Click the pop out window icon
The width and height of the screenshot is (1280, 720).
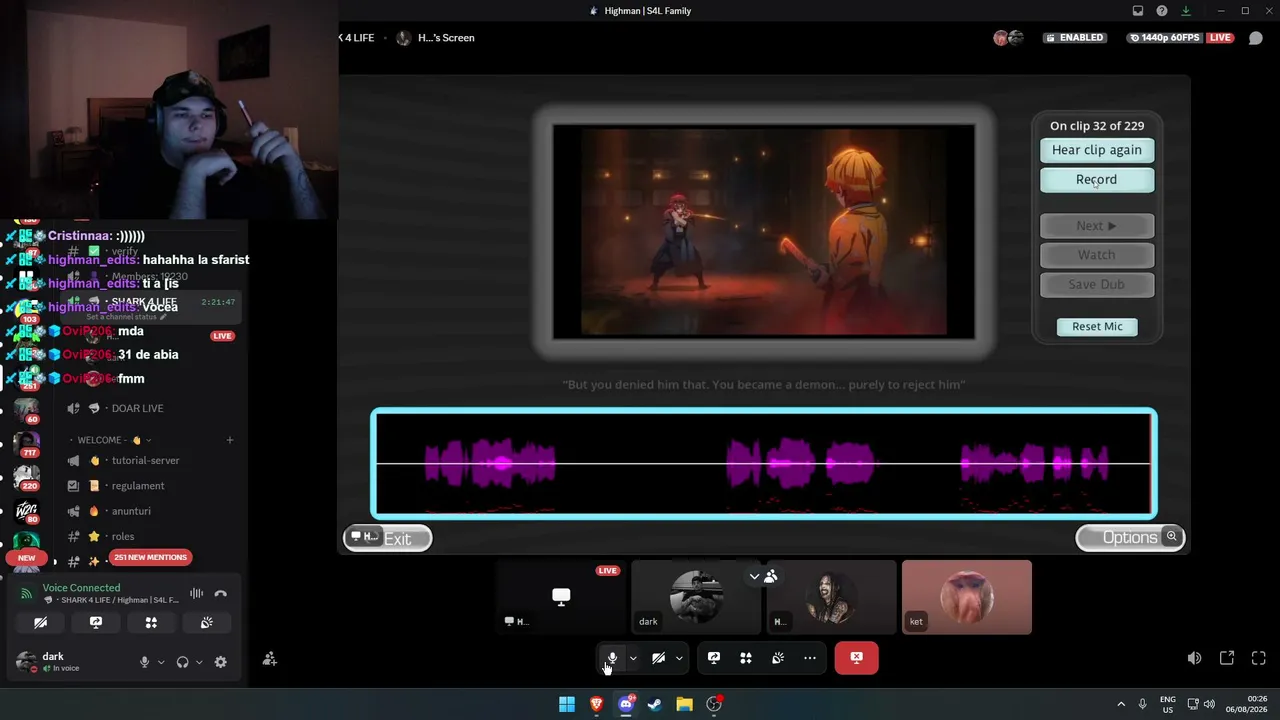[x=1227, y=658]
